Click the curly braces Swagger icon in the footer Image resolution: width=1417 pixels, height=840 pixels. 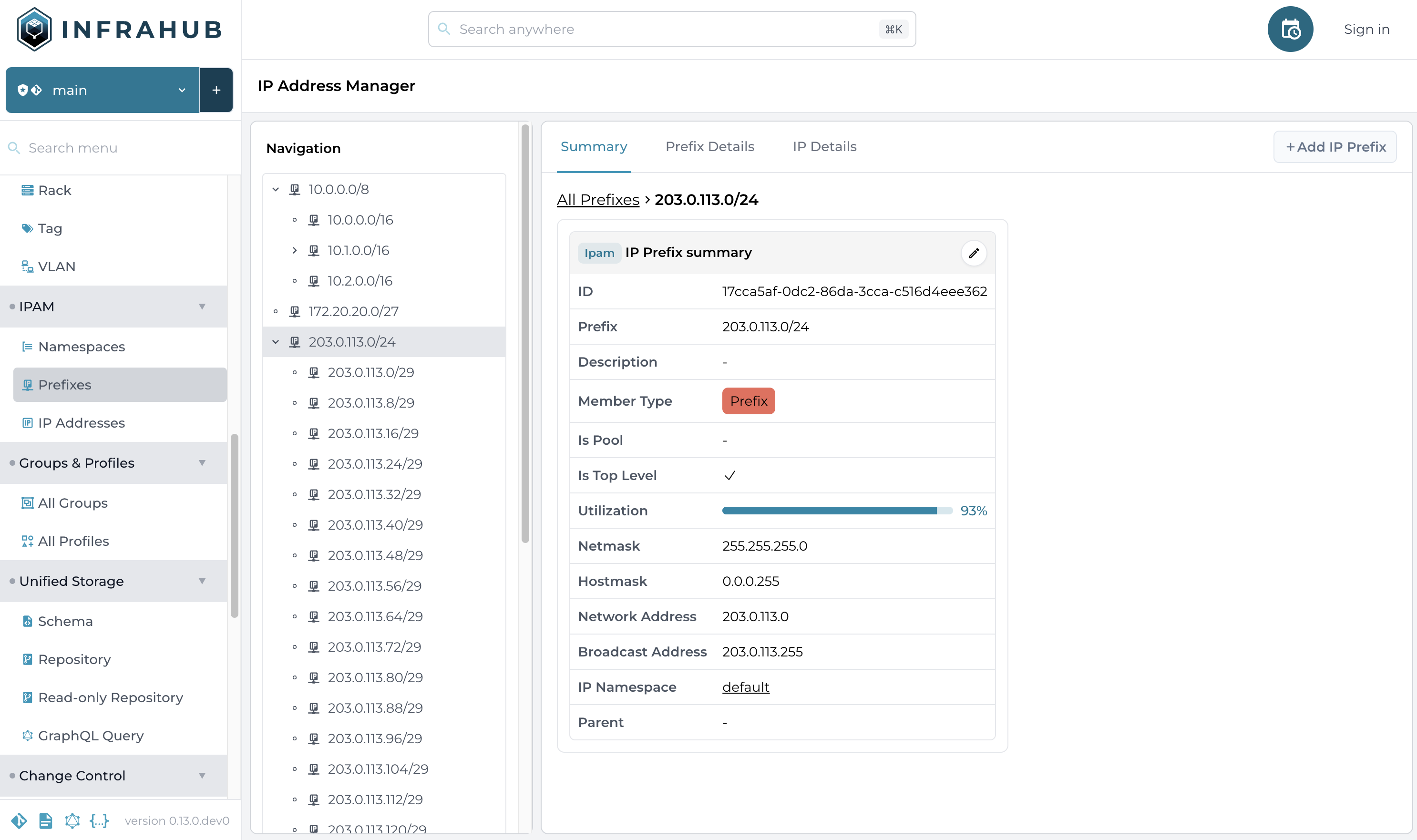click(99, 820)
